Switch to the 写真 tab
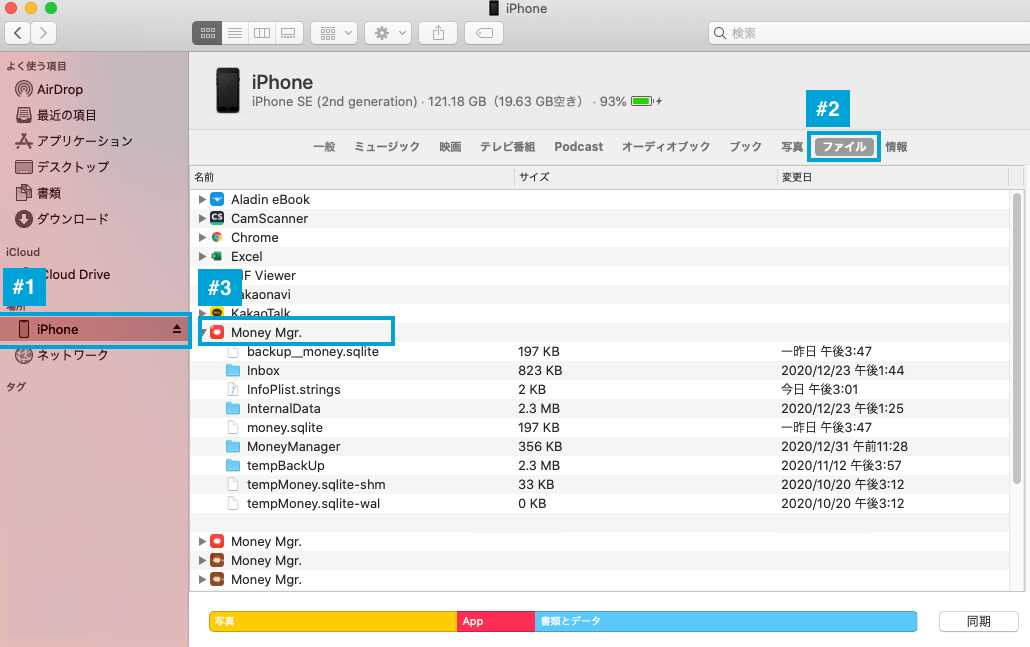This screenshot has height=647, width=1030. point(792,147)
